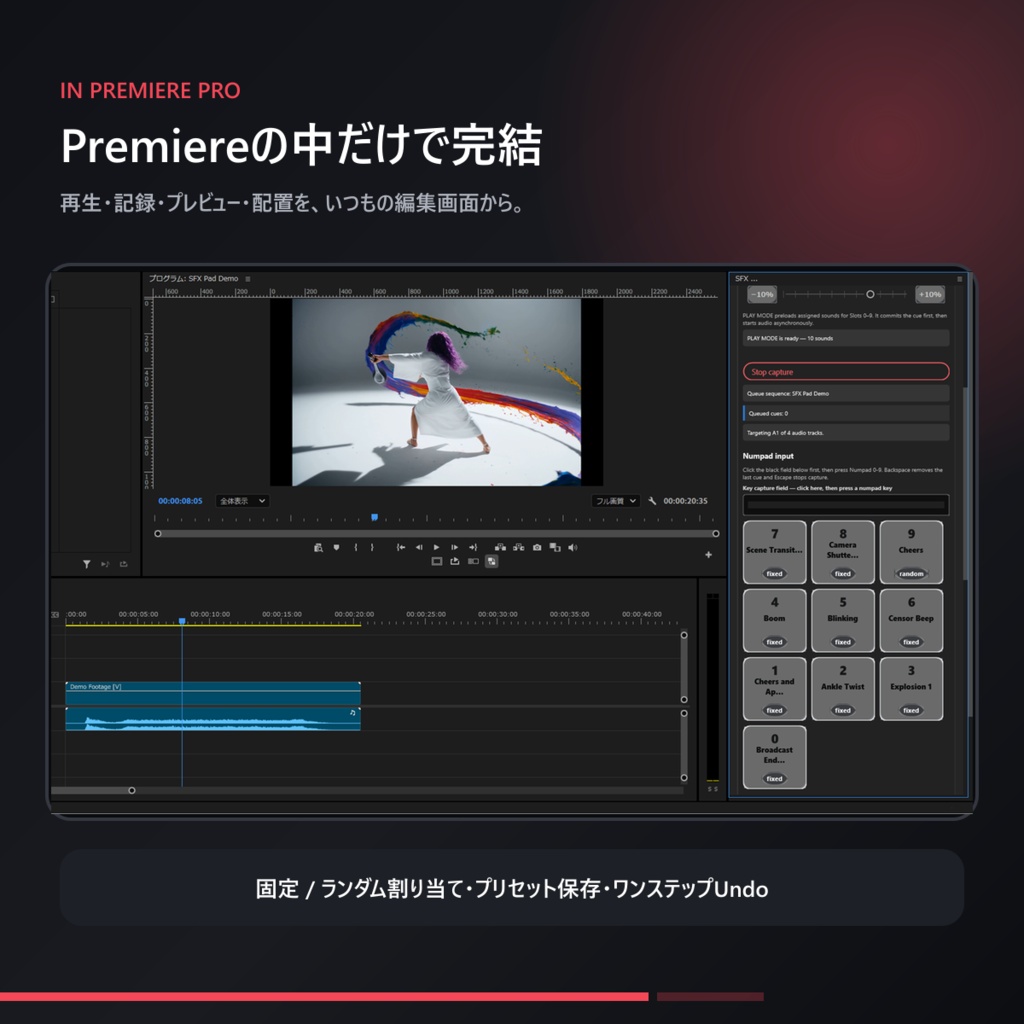Click the SFX ... panel tab

pos(746,279)
